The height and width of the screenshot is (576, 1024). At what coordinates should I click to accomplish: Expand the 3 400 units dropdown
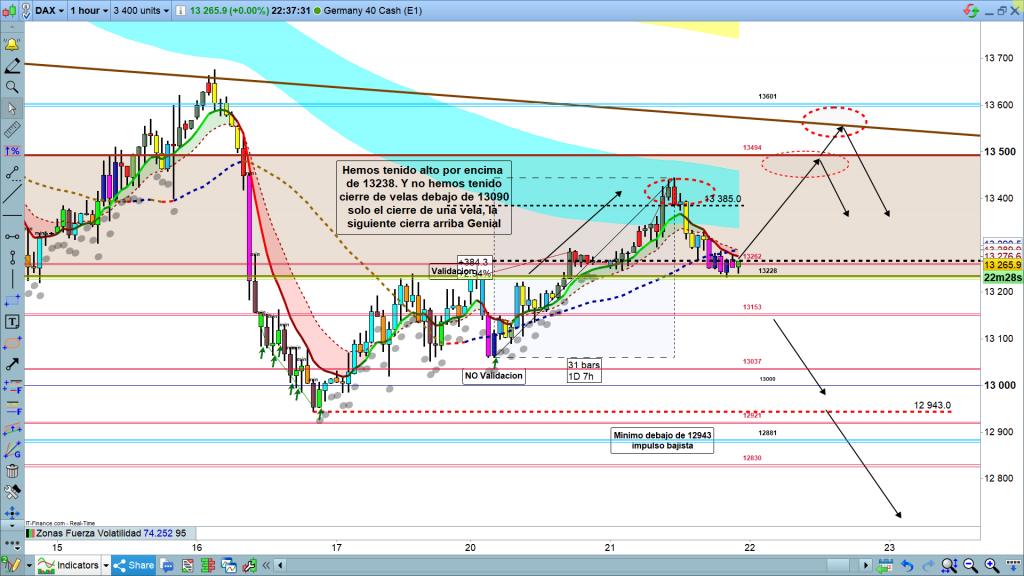coord(152,11)
